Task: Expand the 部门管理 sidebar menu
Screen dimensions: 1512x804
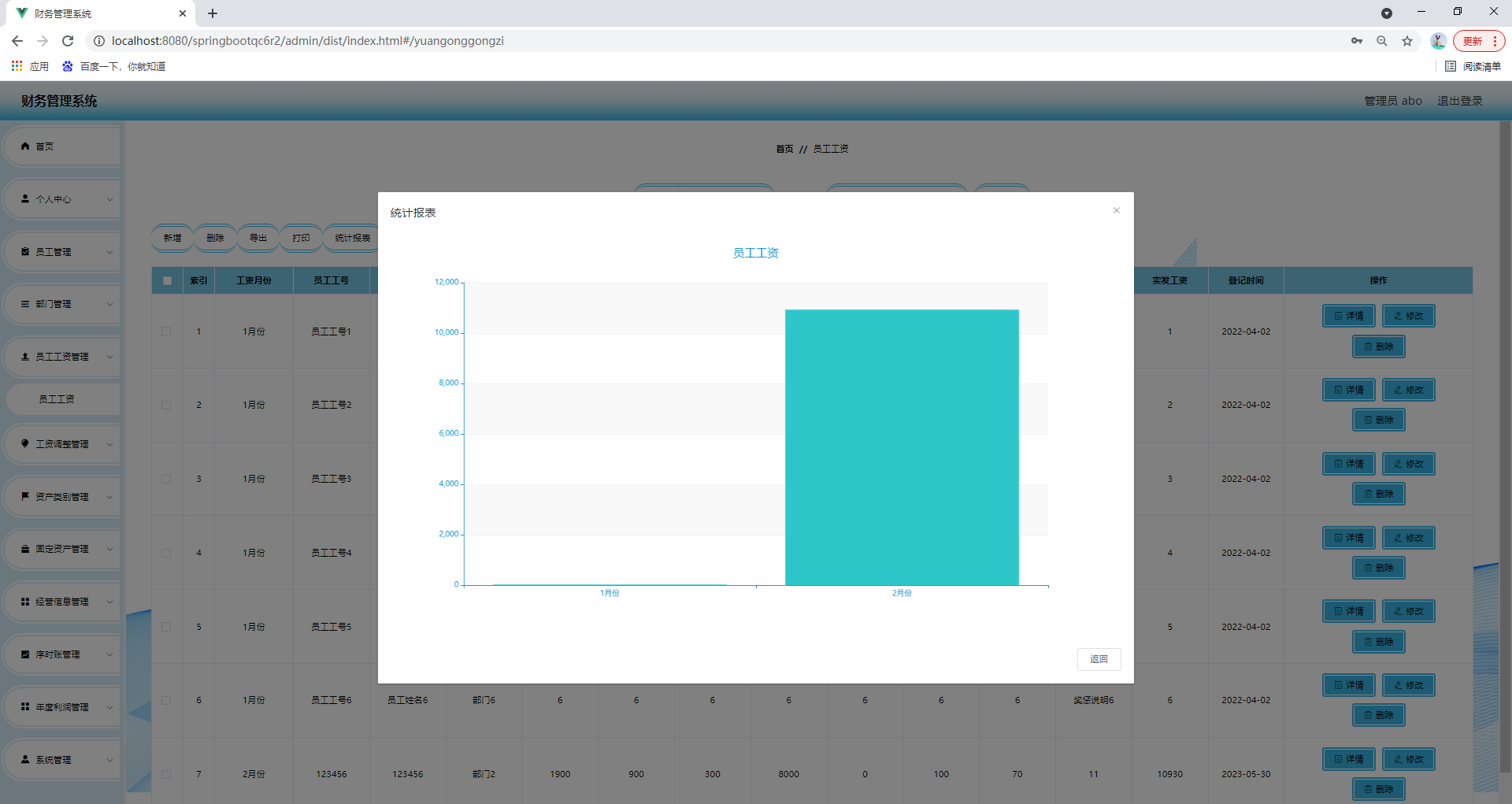Action: tap(61, 304)
